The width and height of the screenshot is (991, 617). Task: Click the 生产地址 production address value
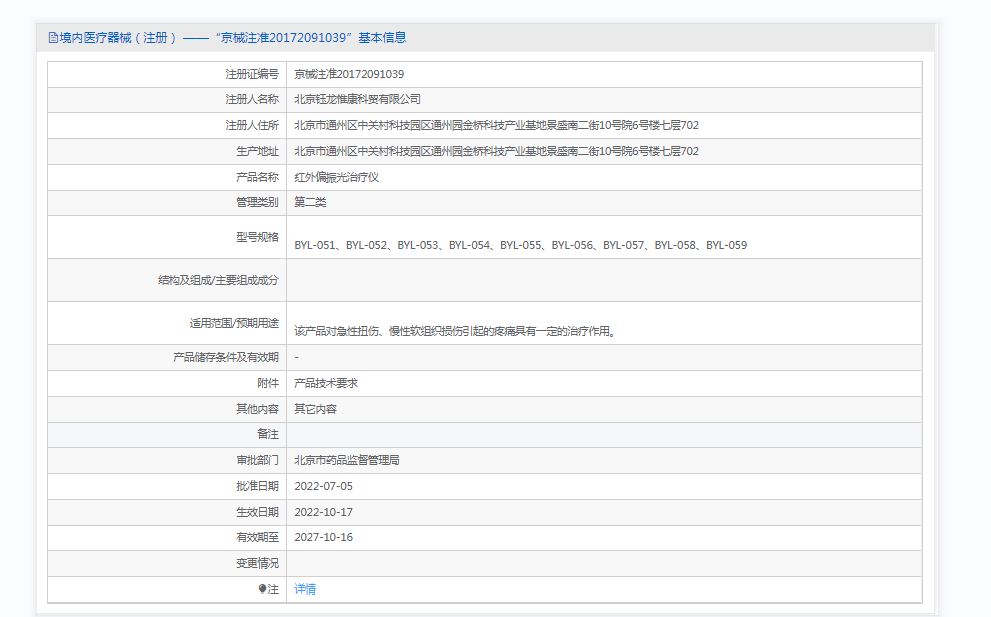coord(496,151)
